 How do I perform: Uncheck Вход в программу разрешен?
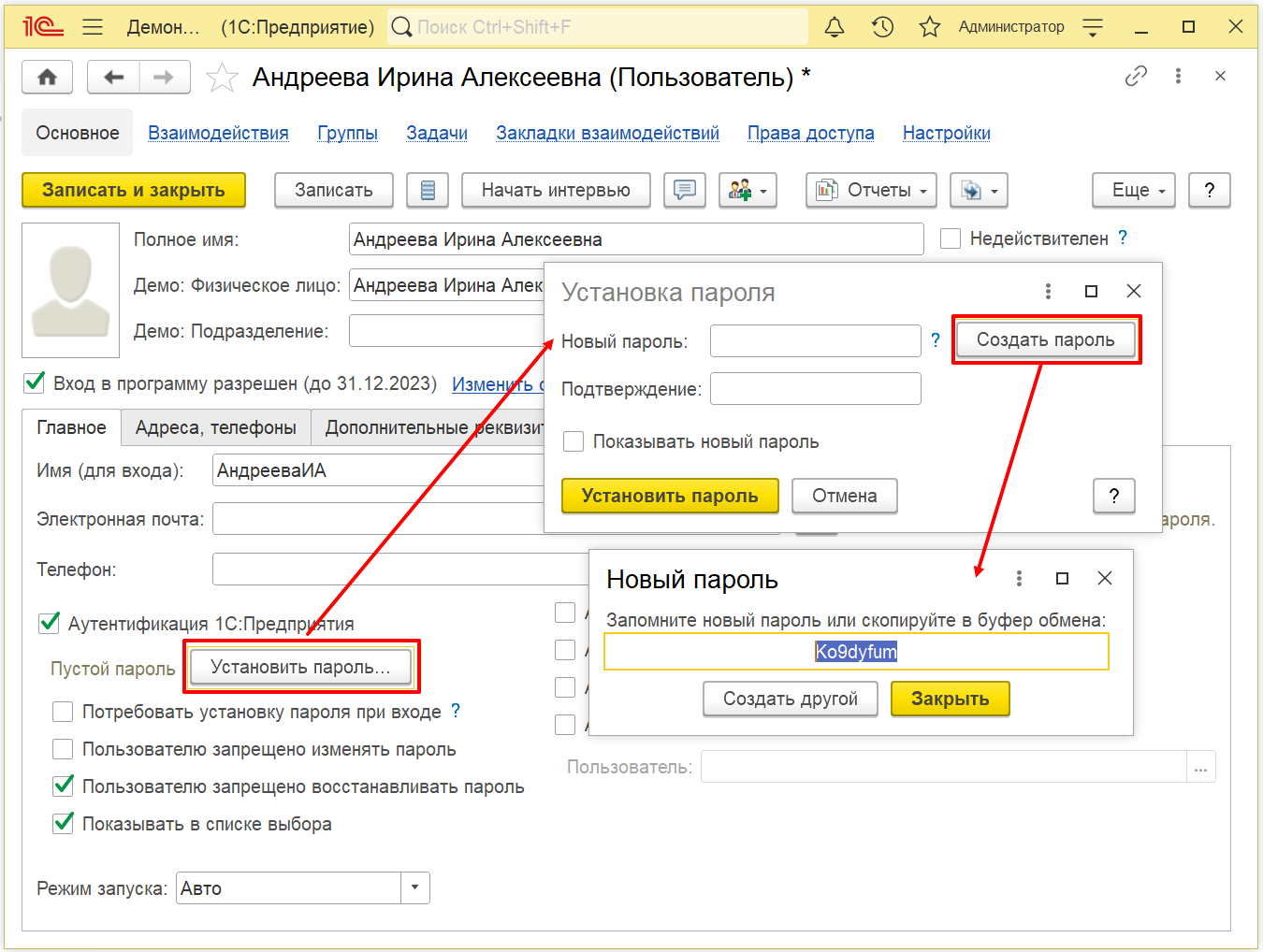tap(35, 382)
